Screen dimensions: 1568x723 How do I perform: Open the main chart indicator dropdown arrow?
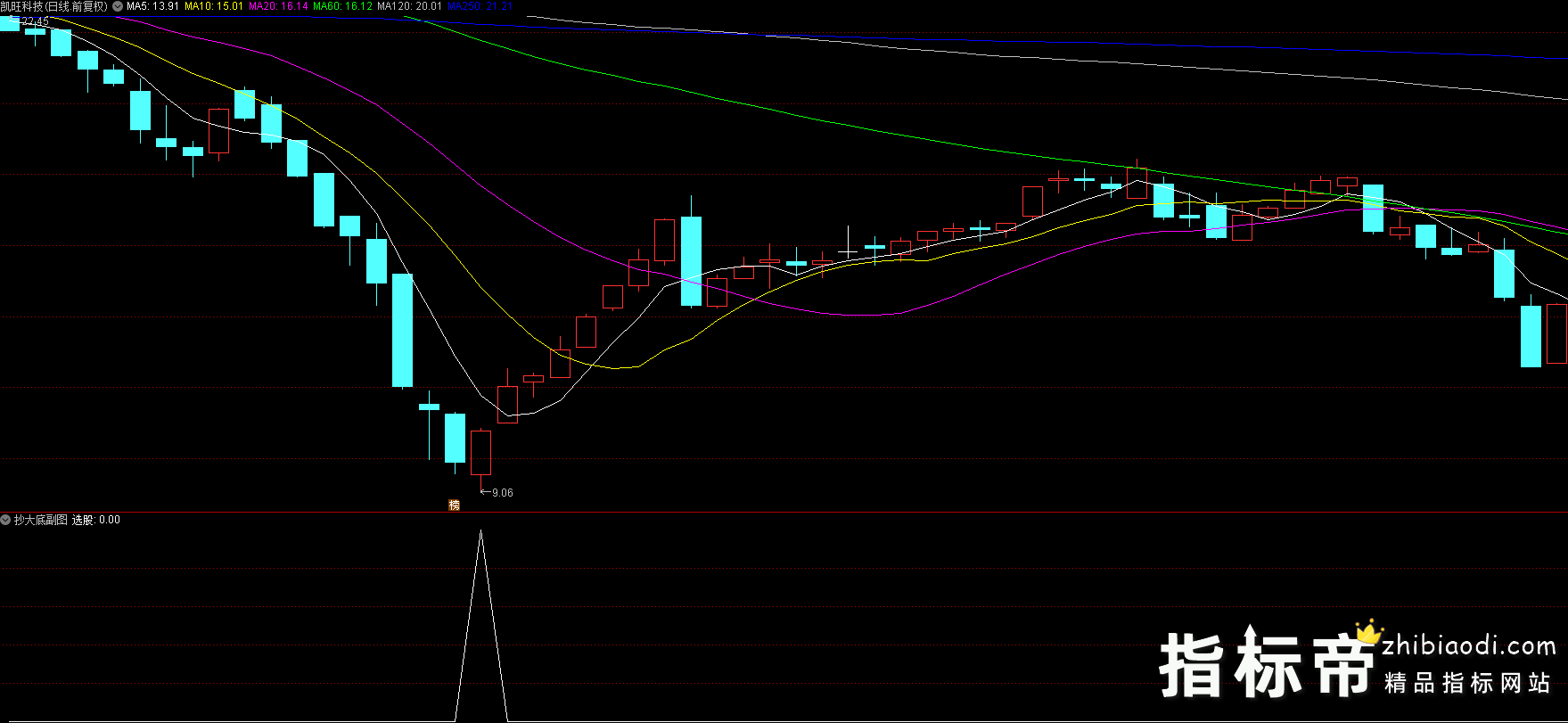click(118, 6)
